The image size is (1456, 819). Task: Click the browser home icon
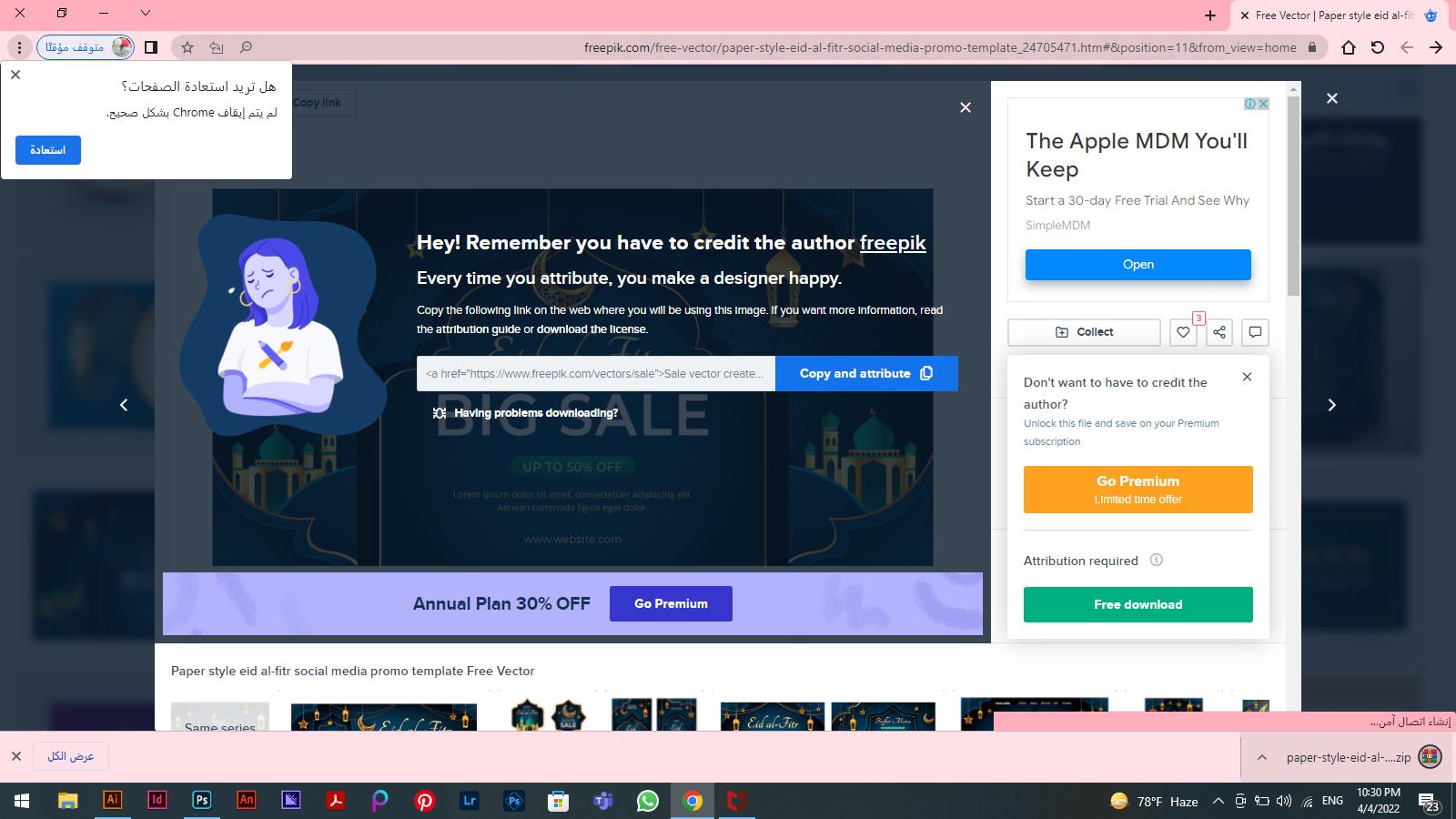pyautogui.click(x=1349, y=47)
